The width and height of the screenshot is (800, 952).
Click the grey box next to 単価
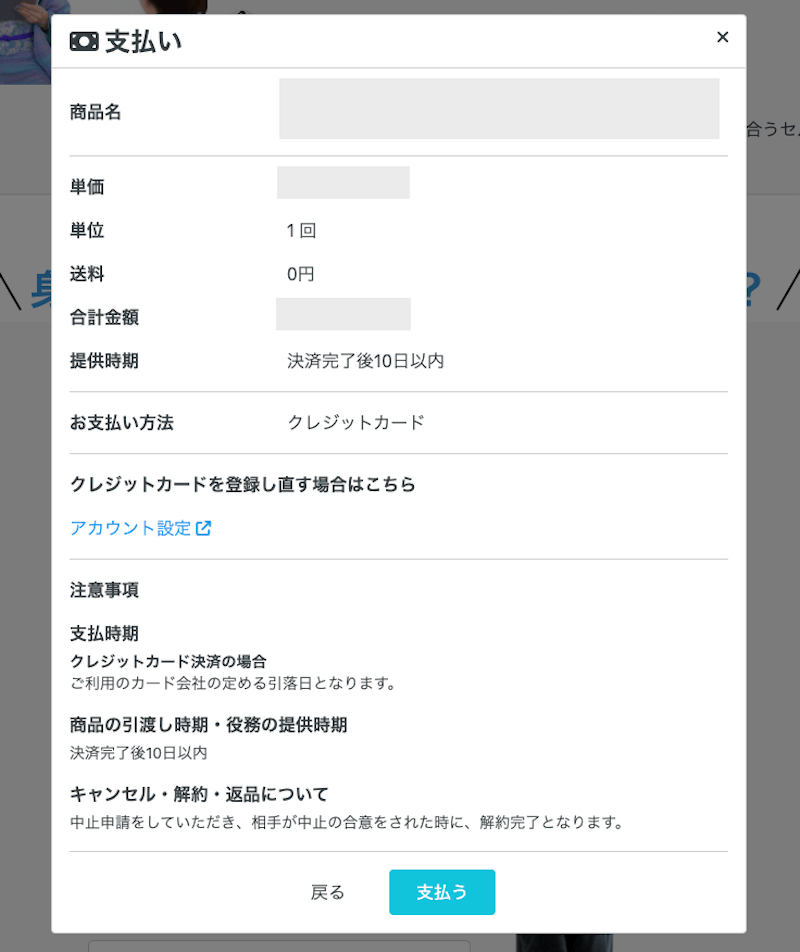pyautogui.click(x=343, y=183)
